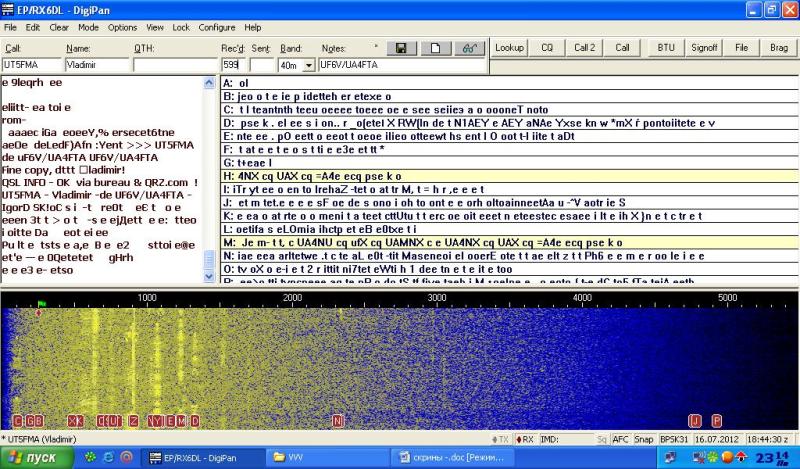Select the D channel marker on the waterfall
The height and width of the screenshot is (469, 800).
pos(195,421)
